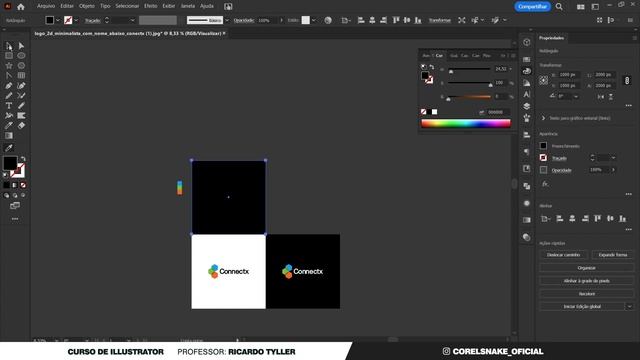Swap fill and stroke arrow in toolbar

[23, 159]
